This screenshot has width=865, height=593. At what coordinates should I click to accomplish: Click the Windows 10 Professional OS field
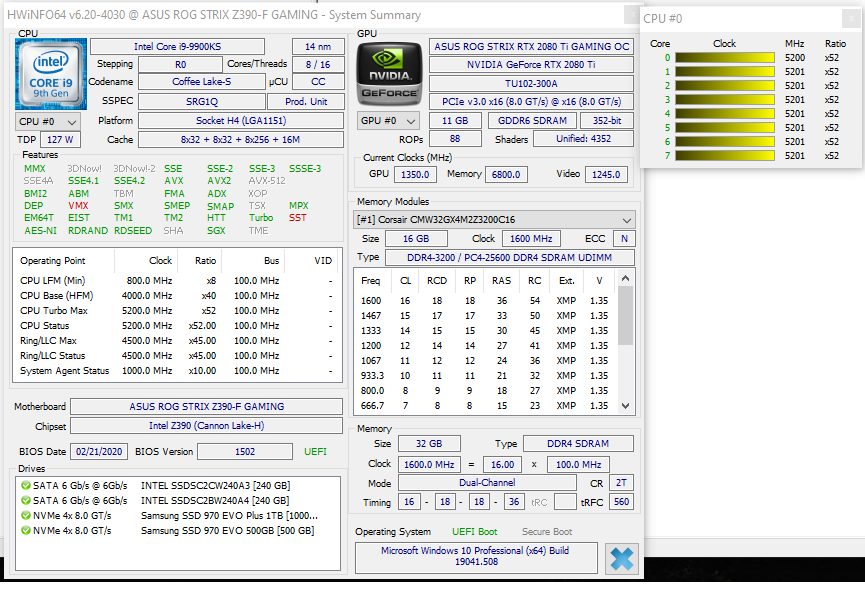click(x=476, y=556)
